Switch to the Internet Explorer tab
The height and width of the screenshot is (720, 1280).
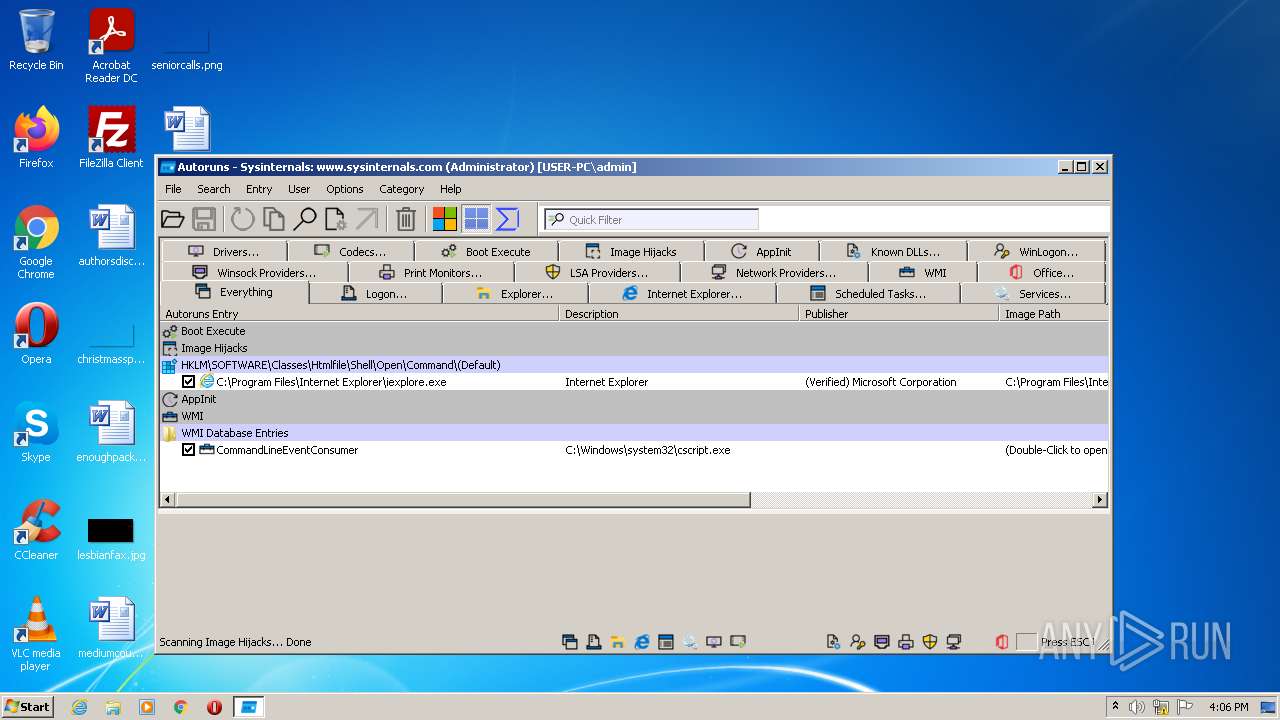(682, 294)
